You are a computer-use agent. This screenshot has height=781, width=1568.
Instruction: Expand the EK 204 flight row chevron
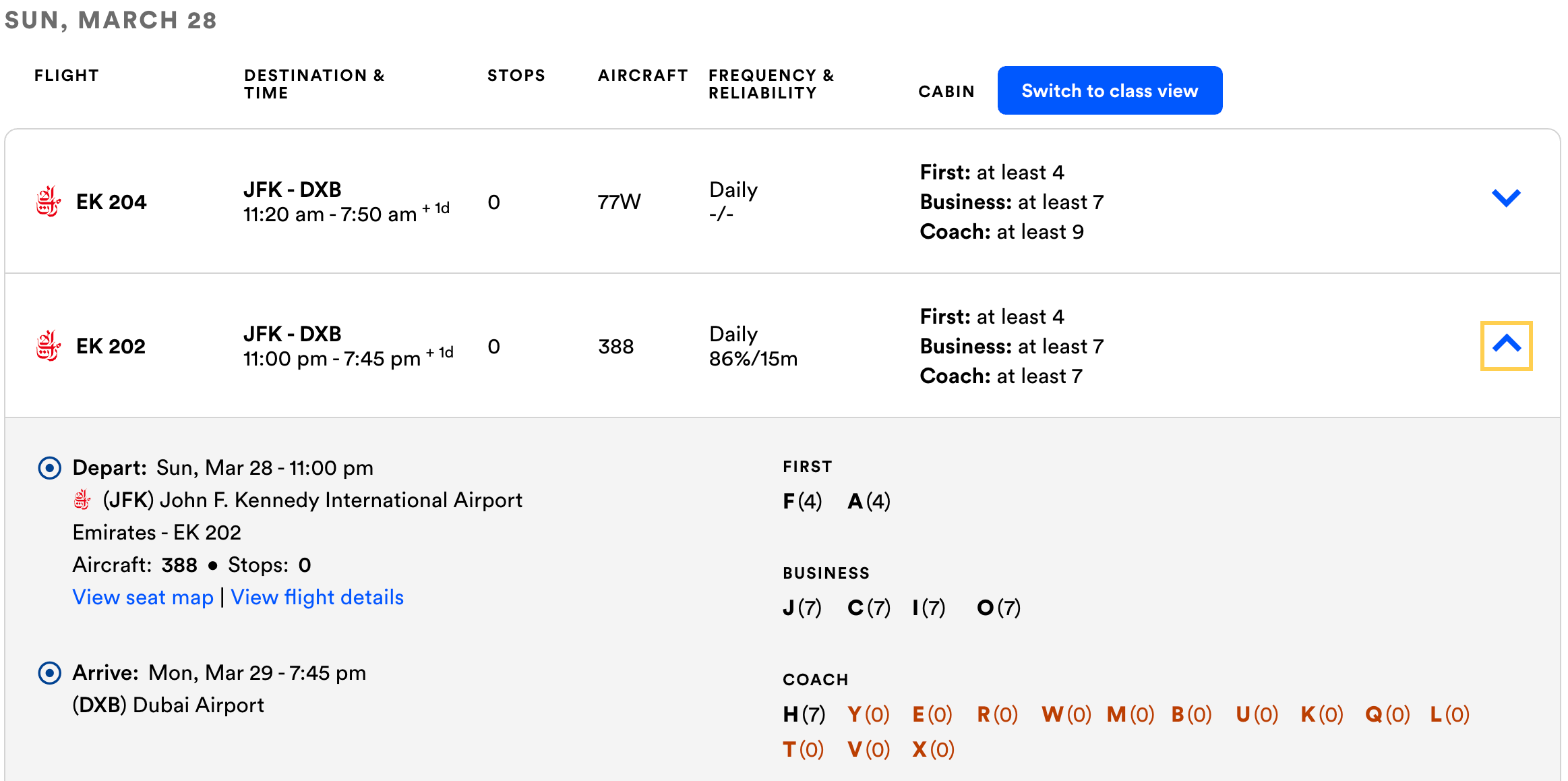click(1505, 198)
